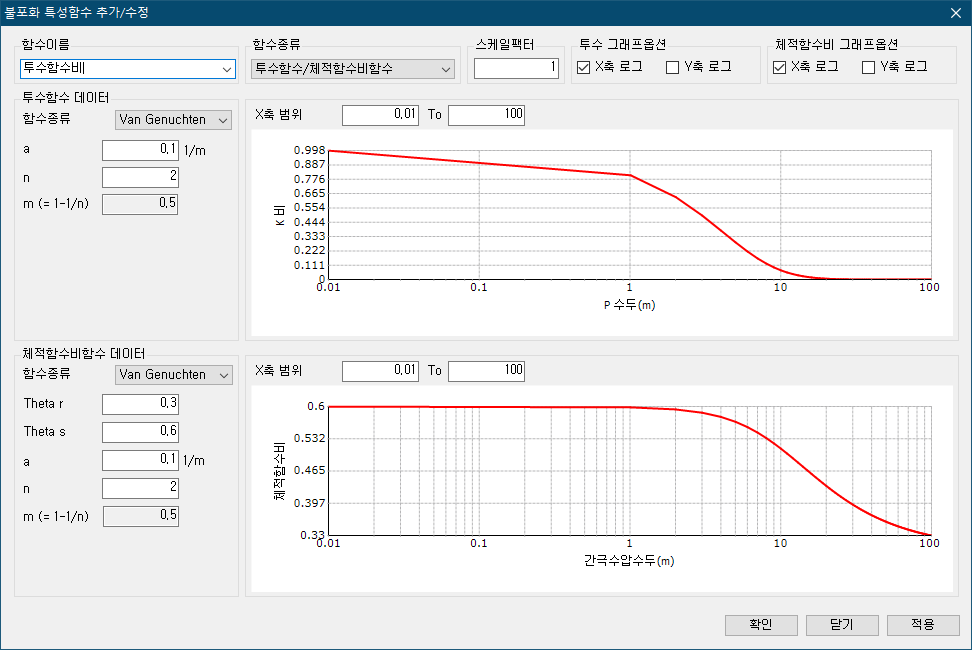Expand the 함수종류 투수함수/체적함수비함수 dropdown
The width and height of the screenshot is (972, 650).
click(445, 69)
